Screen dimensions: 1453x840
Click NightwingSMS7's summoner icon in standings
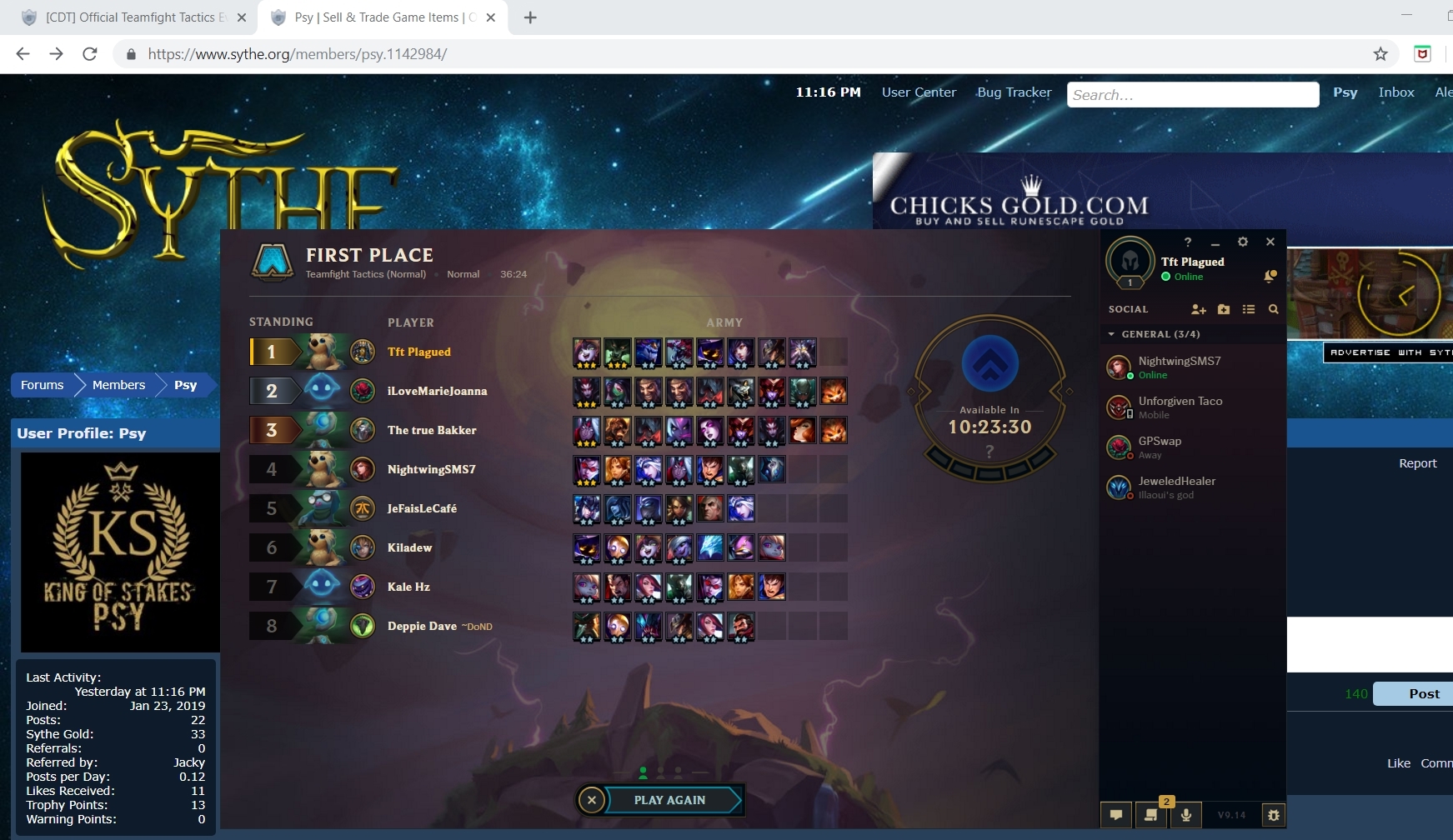[362, 469]
